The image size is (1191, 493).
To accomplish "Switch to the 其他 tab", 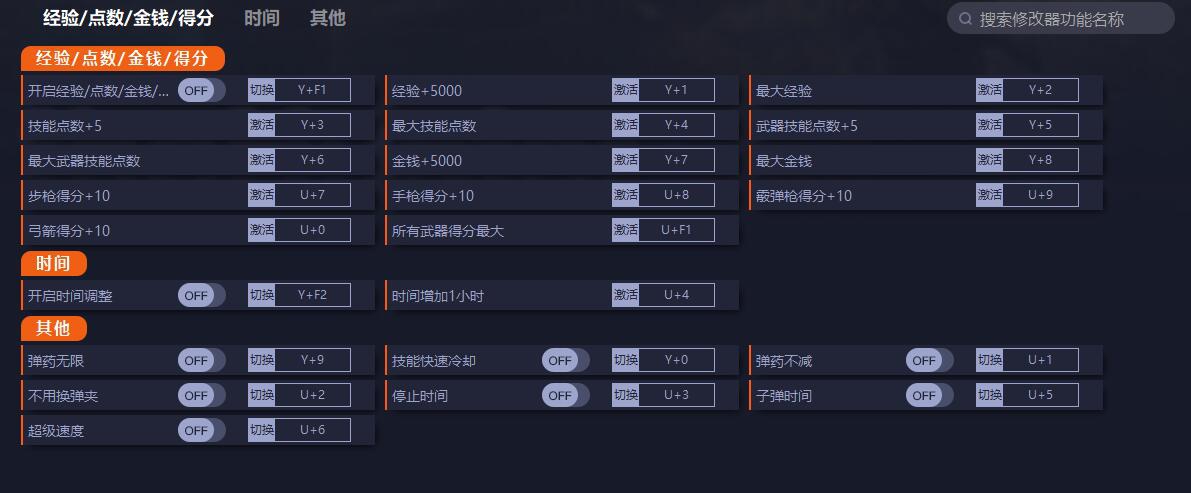I will point(327,18).
